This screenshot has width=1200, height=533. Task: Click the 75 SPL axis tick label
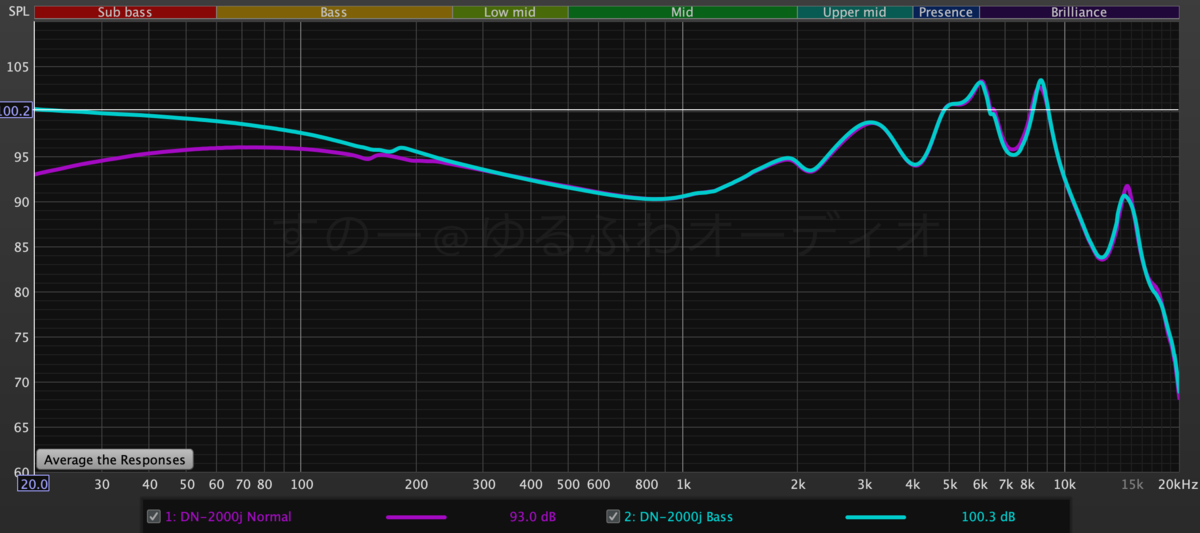coord(23,337)
